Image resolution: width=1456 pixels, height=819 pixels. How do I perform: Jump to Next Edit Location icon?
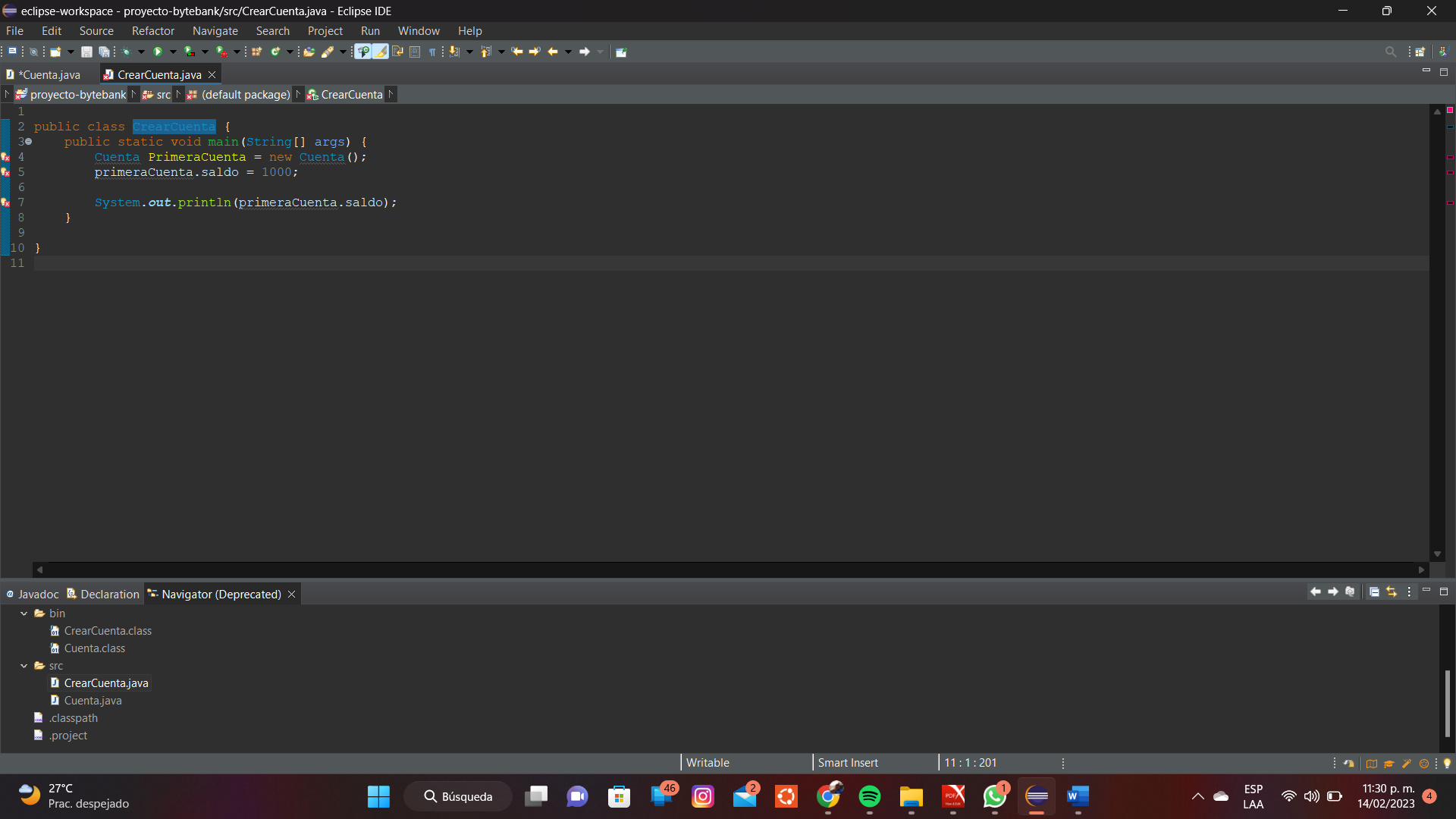point(535,52)
